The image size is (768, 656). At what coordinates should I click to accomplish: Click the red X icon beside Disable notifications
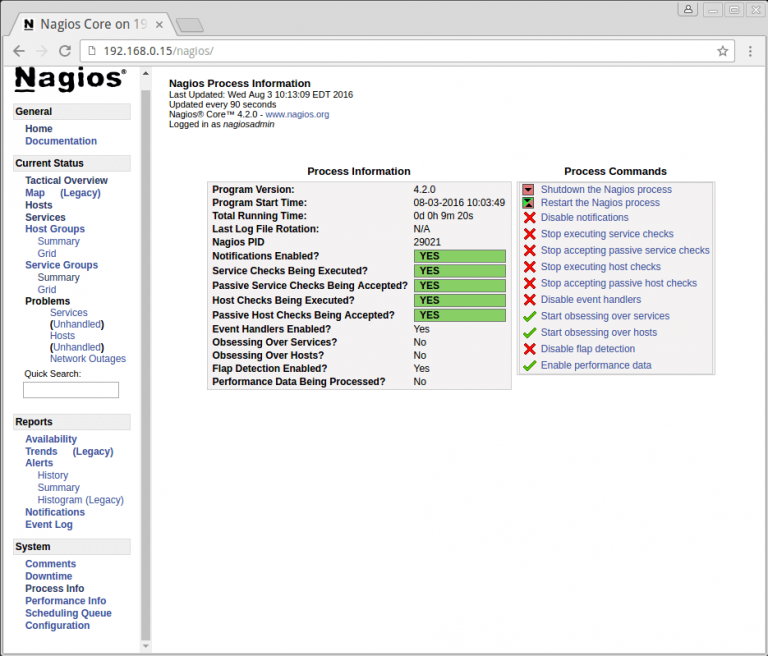[x=529, y=217]
